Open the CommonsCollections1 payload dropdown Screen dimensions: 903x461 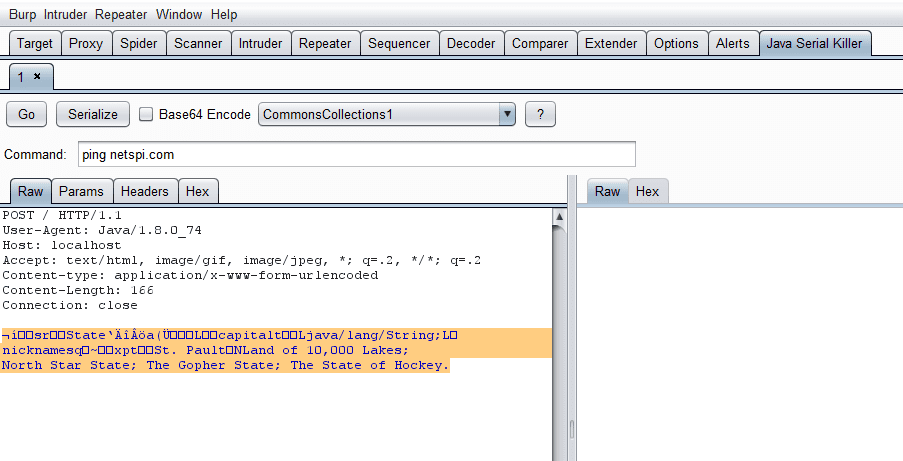pos(507,115)
